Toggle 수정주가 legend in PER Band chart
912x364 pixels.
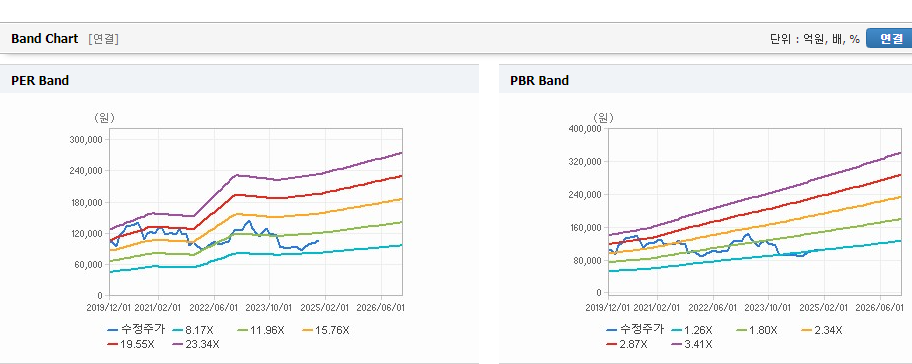click(x=137, y=330)
